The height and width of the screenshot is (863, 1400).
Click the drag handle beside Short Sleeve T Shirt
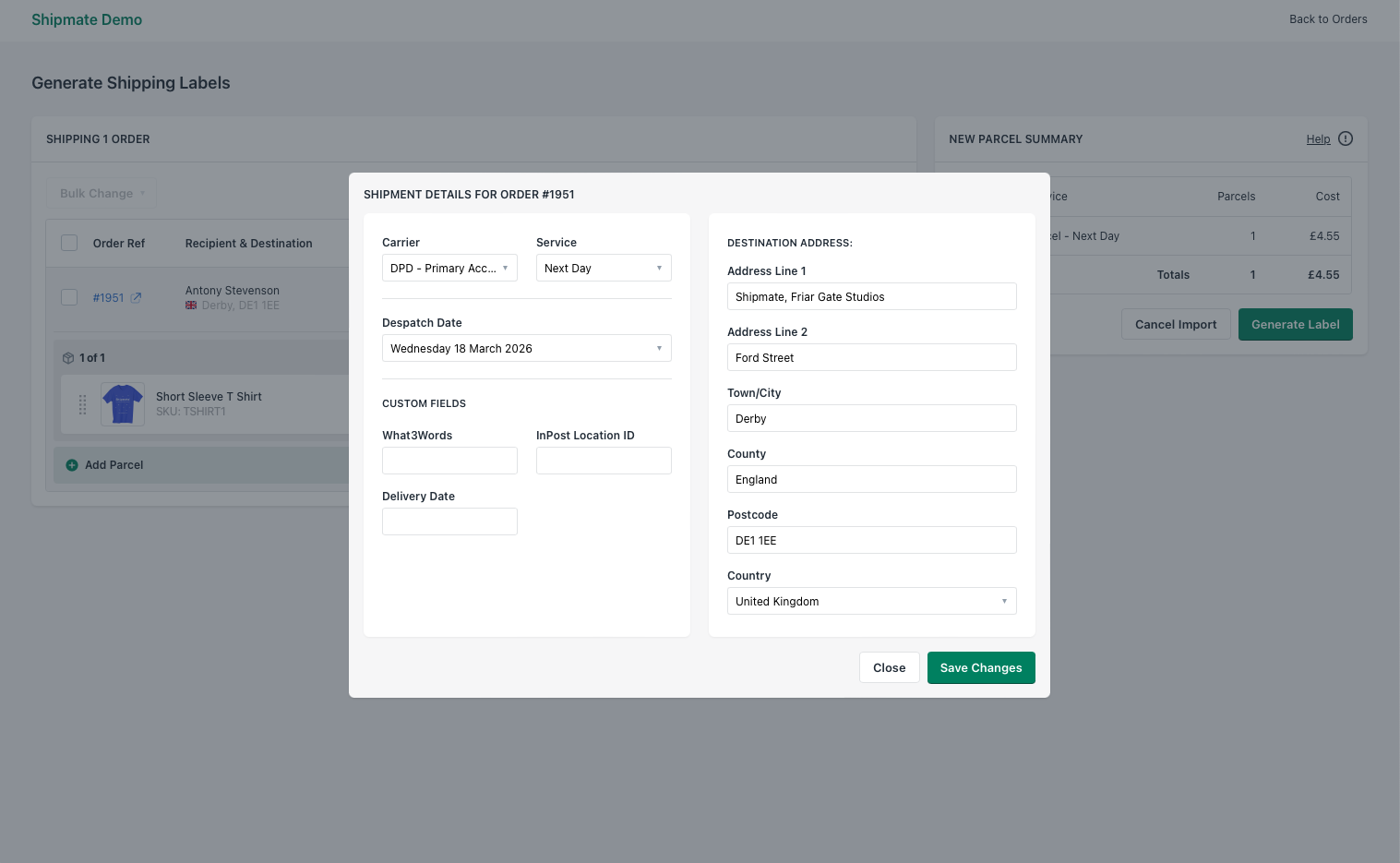pos(83,404)
